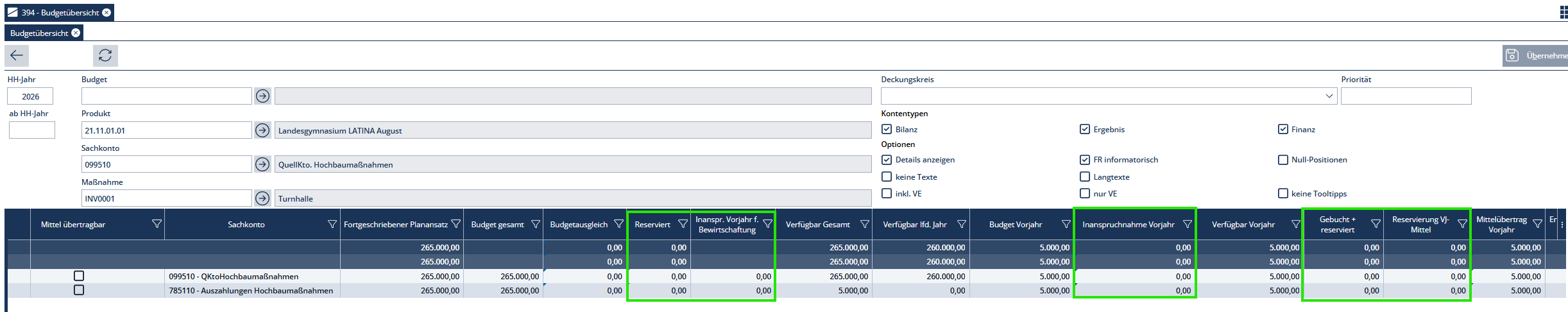Open filter for Verfügbar Gesamt column
1568x312 pixels.
click(864, 224)
